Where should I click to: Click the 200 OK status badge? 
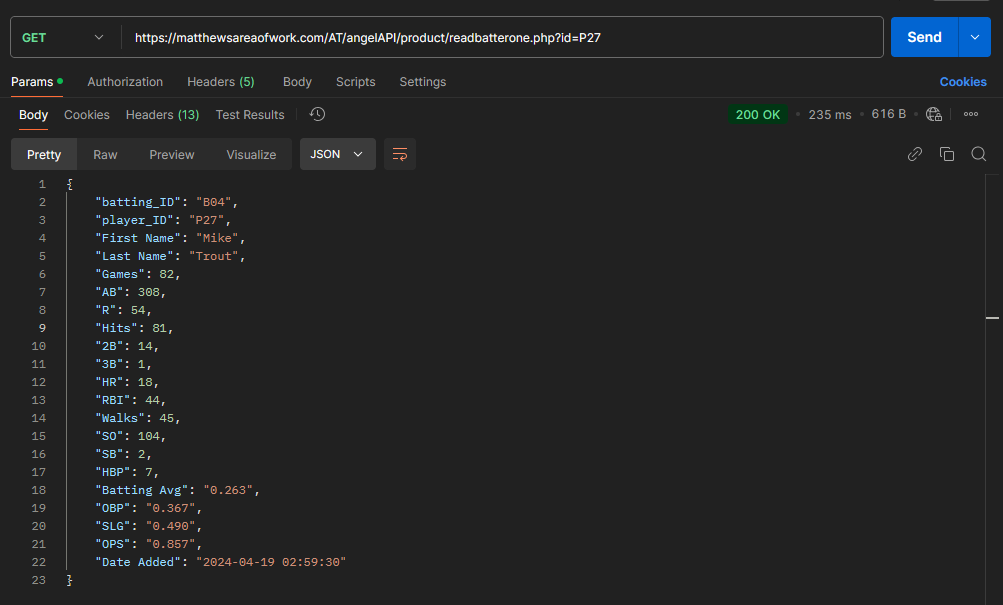(758, 114)
